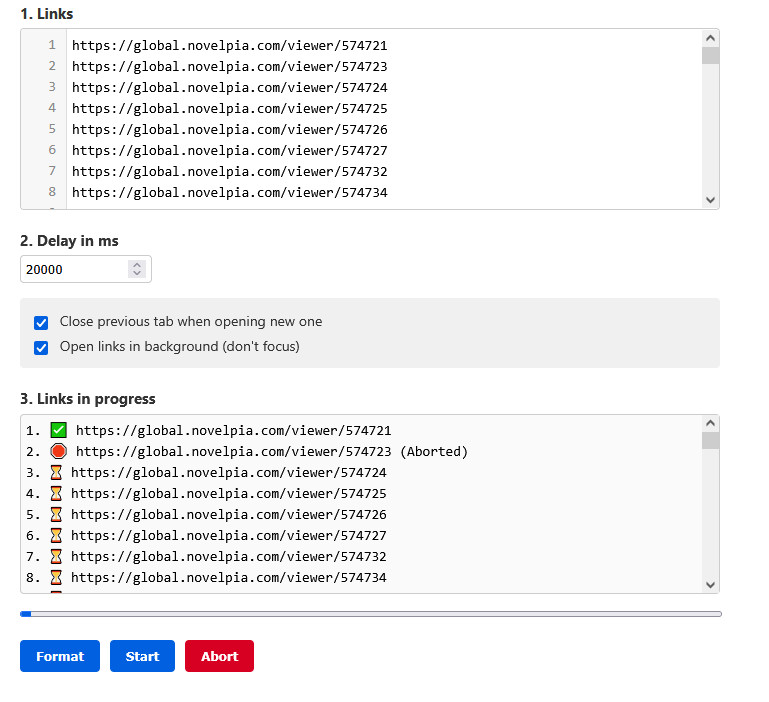Screen dimensions: 769x702
Task: Click the hourglass icon beside link 574725
Action: [x=56, y=493]
